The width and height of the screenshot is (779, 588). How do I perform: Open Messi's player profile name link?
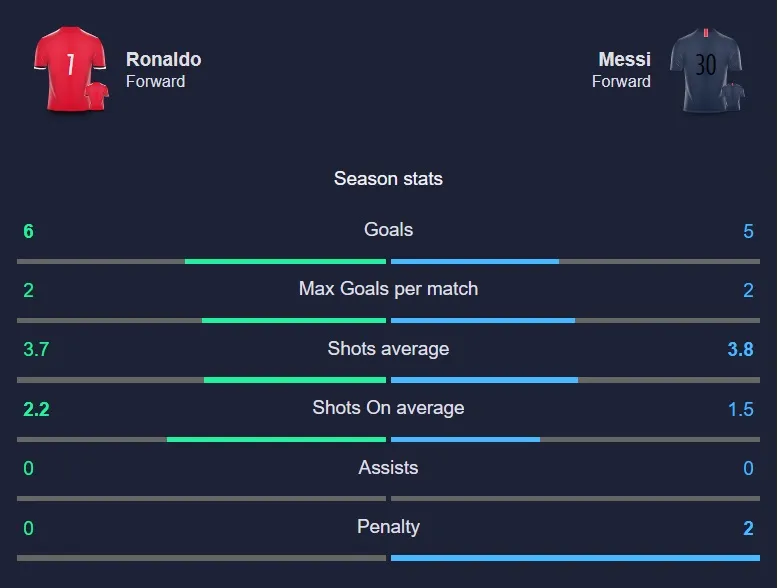pyautogui.click(x=624, y=59)
